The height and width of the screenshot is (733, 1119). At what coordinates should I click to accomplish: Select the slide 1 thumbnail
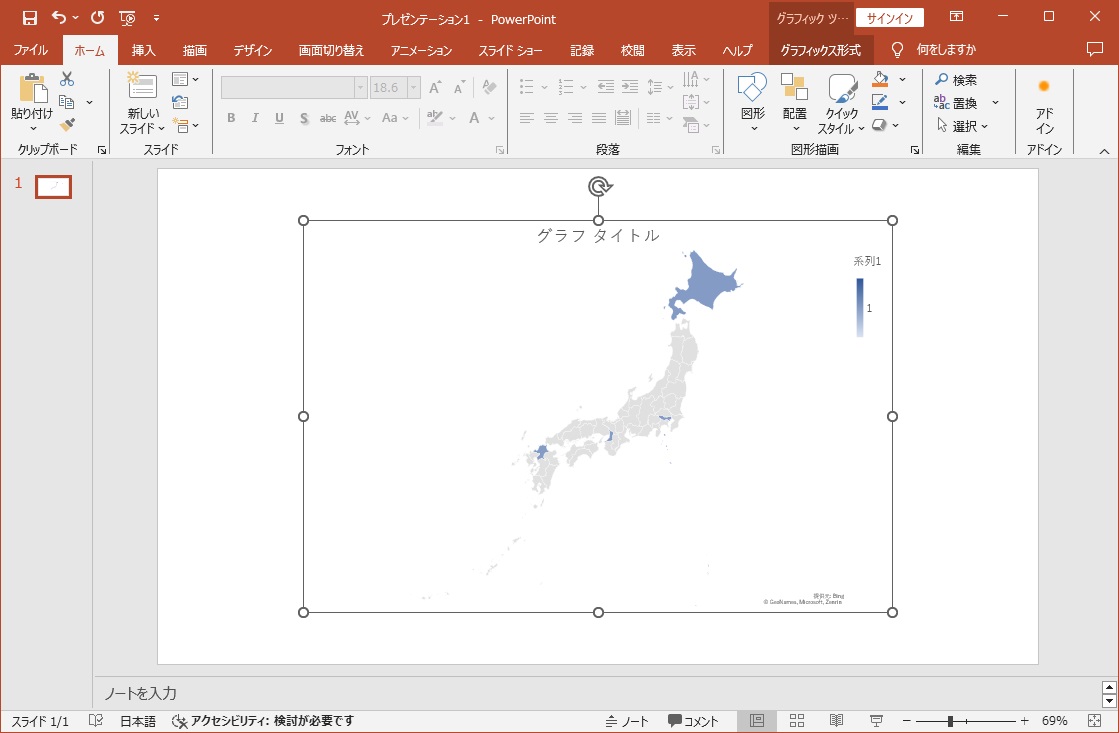[53, 186]
